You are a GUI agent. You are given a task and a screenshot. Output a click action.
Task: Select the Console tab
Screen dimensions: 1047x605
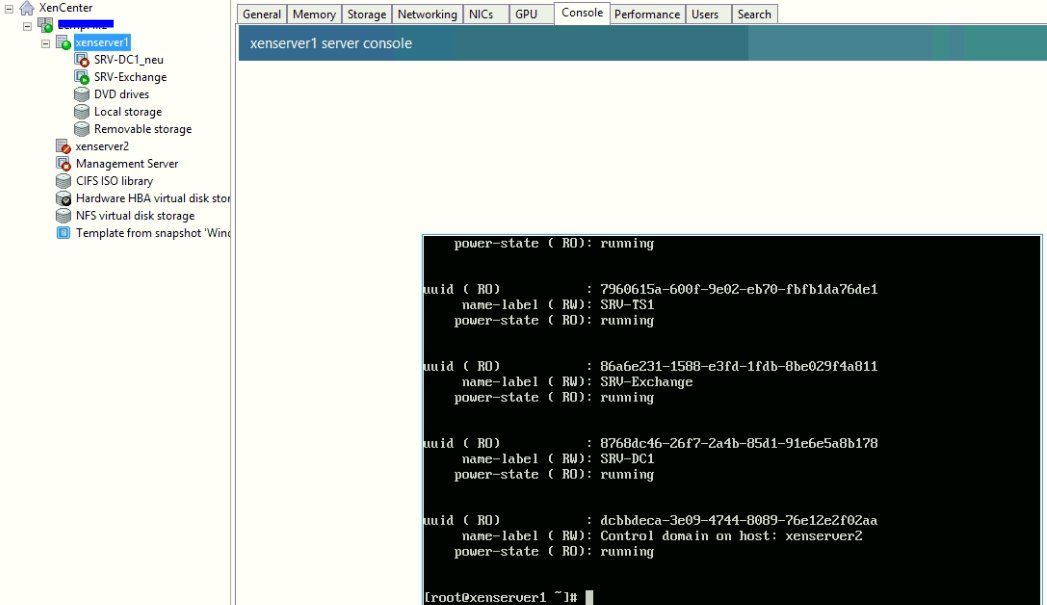582,13
